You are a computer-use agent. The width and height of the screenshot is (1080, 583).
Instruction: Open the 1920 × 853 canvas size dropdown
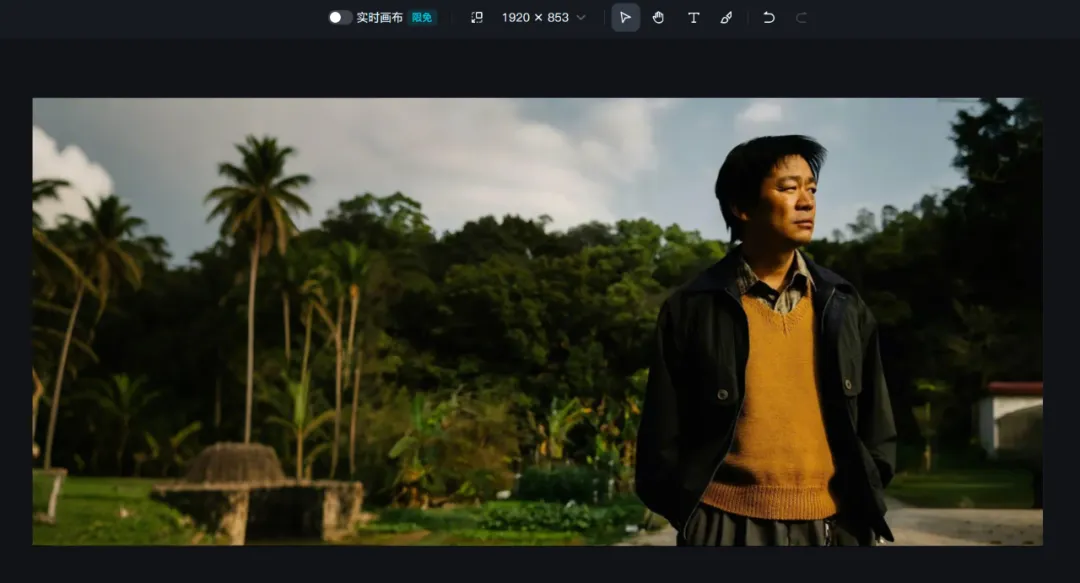544,17
